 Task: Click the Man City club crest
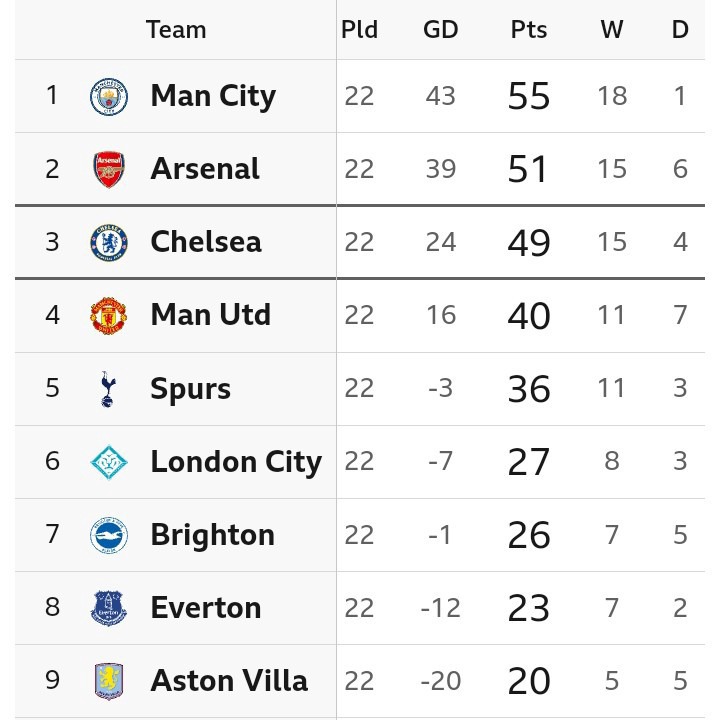pyautogui.click(x=109, y=96)
